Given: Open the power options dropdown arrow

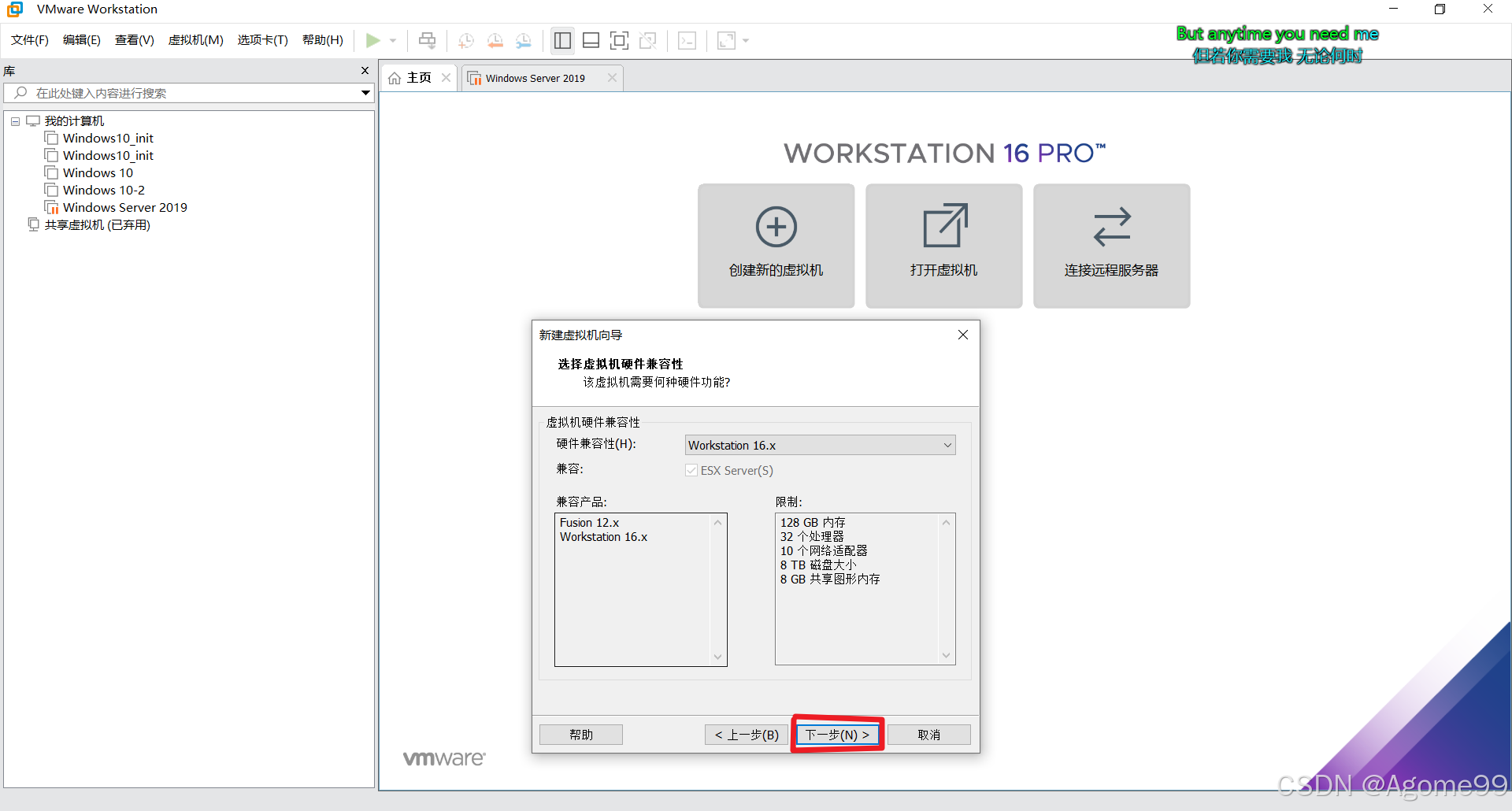Looking at the screenshot, I should 393,40.
